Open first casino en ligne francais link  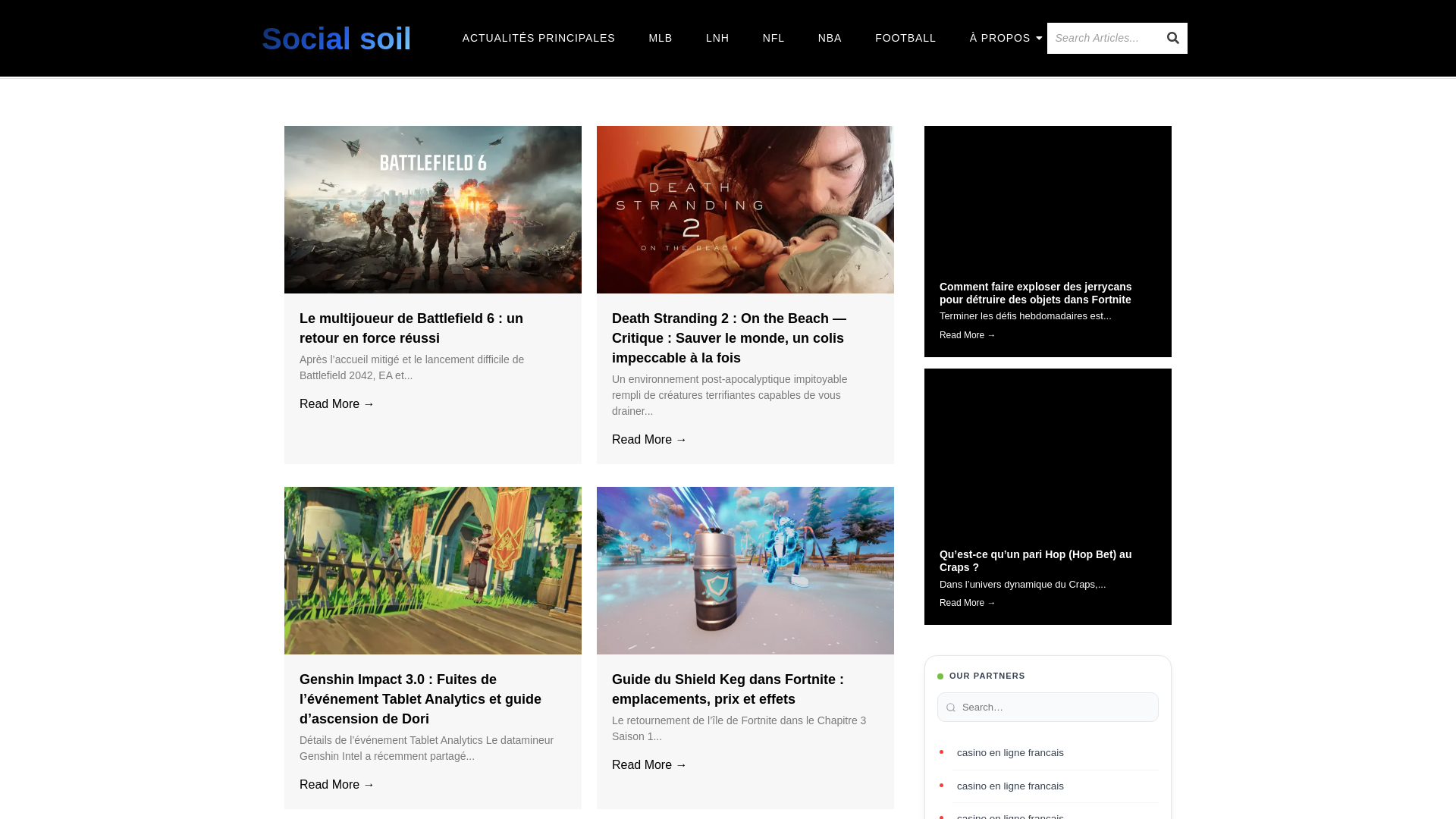pos(1010,753)
